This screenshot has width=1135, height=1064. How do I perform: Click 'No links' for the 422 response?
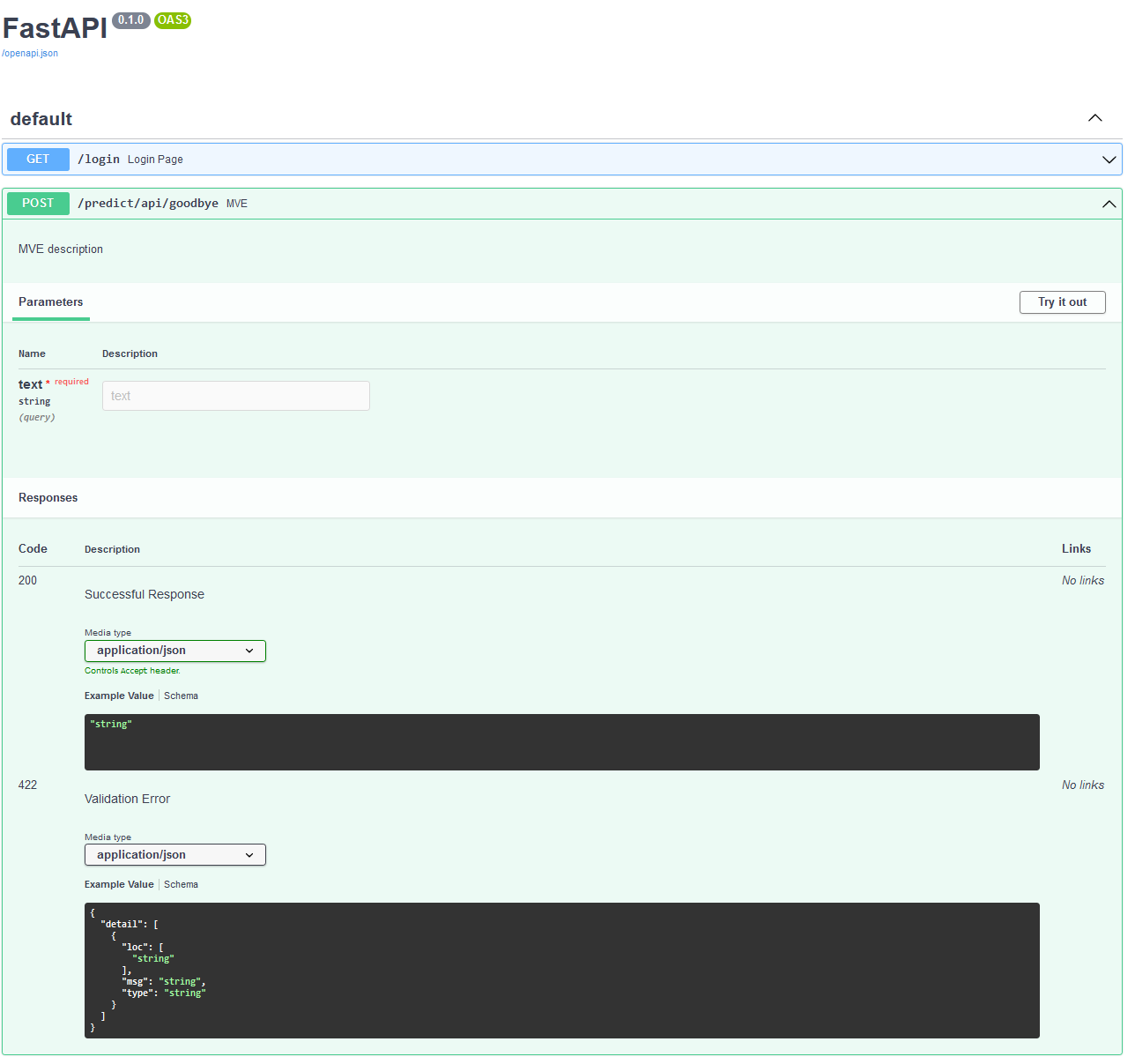click(x=1083, y=785)
